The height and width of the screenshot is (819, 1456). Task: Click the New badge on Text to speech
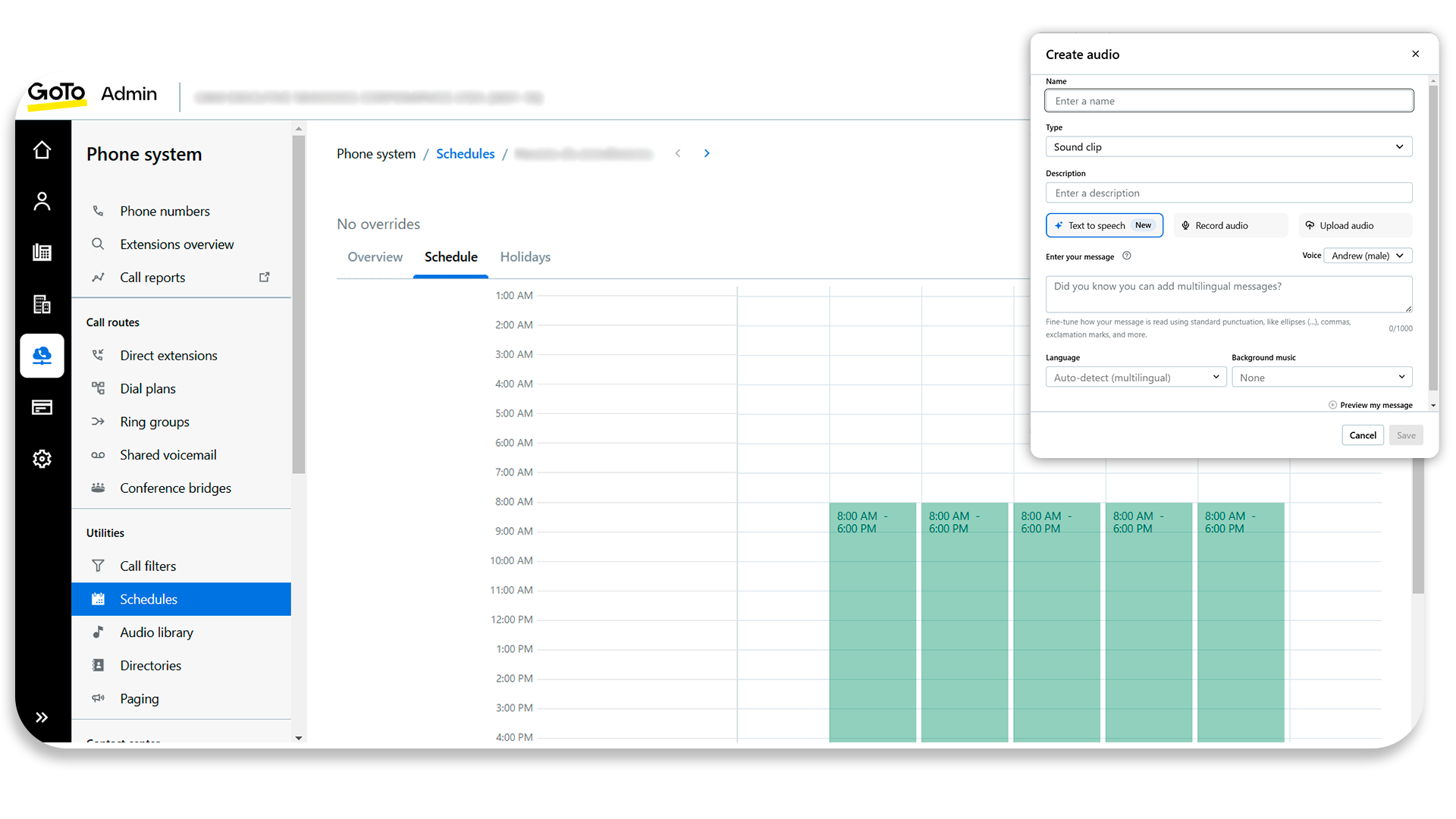[1143, 225]
